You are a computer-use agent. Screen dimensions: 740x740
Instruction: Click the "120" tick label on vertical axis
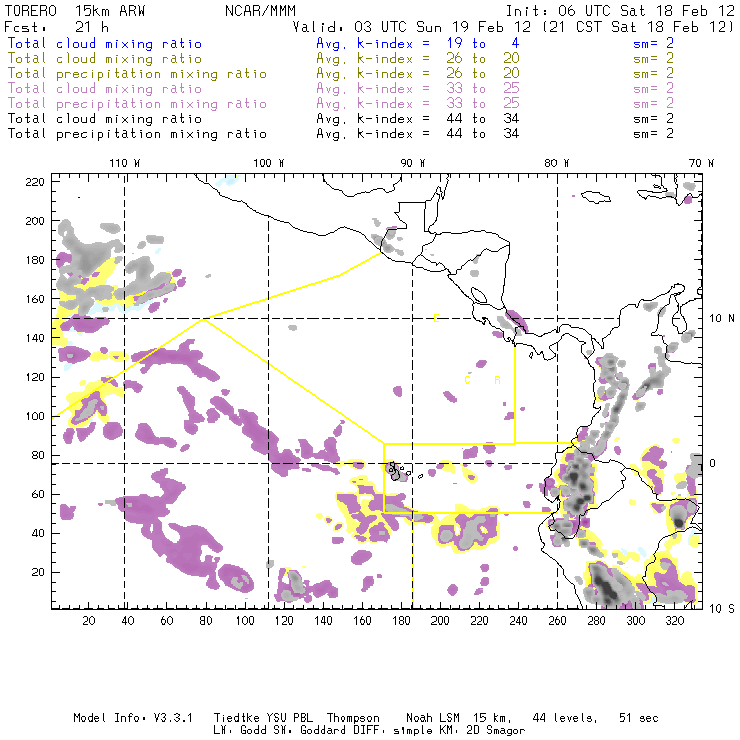coord(35,378)
